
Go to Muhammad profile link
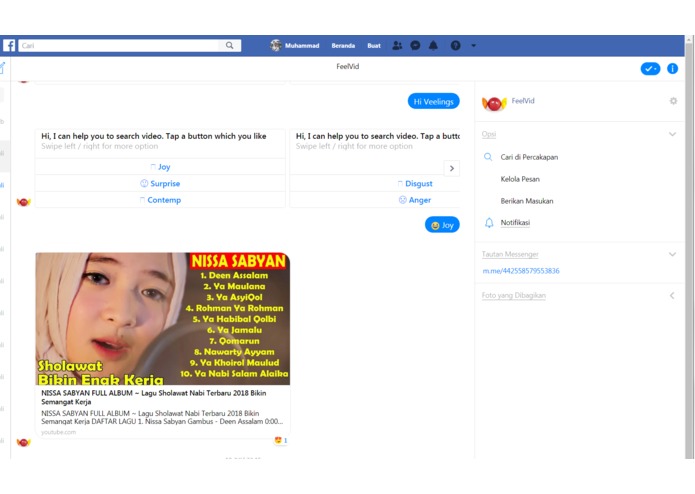tap(302, 46)
